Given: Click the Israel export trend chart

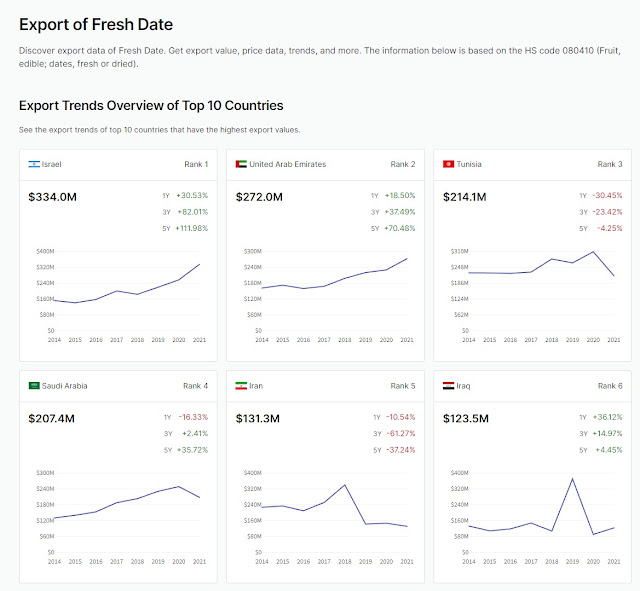Looking at the screenshot, I should pyautogui.click(x=118, y=290).
